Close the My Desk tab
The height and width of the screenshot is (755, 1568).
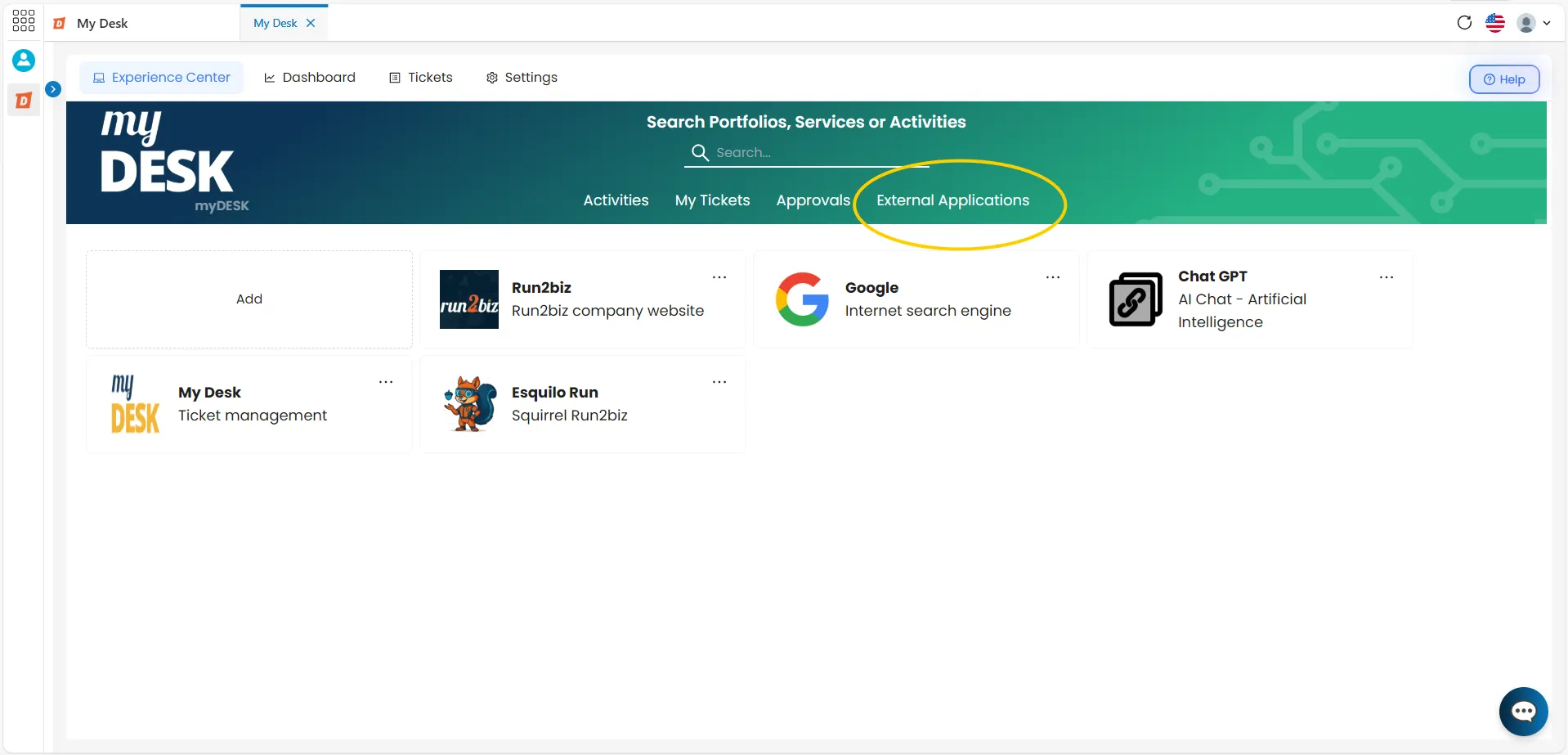(311, 23)
